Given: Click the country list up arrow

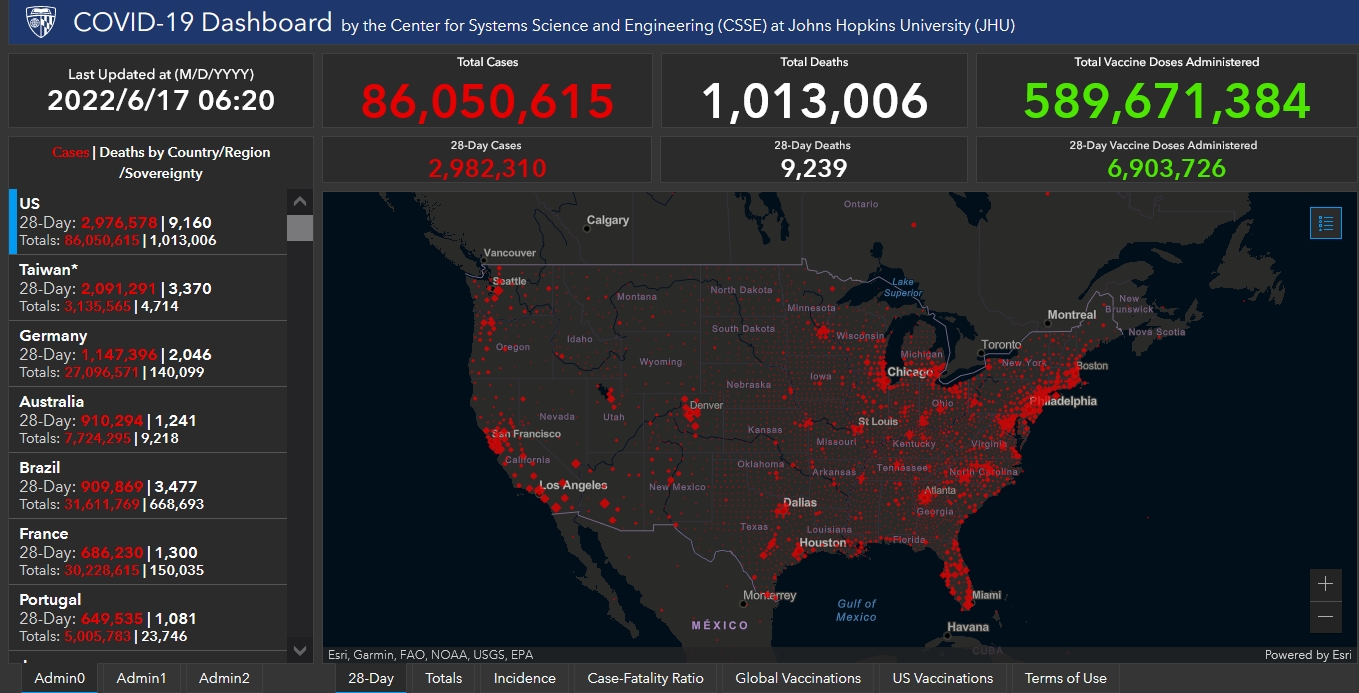Looking at the screenshot, I should click(300, 201).
